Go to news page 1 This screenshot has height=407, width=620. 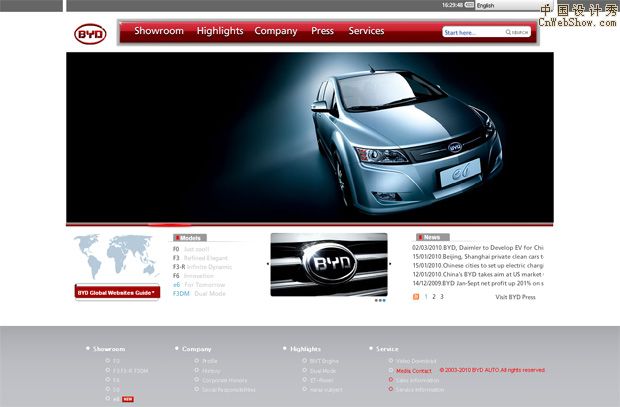point(426,297)
